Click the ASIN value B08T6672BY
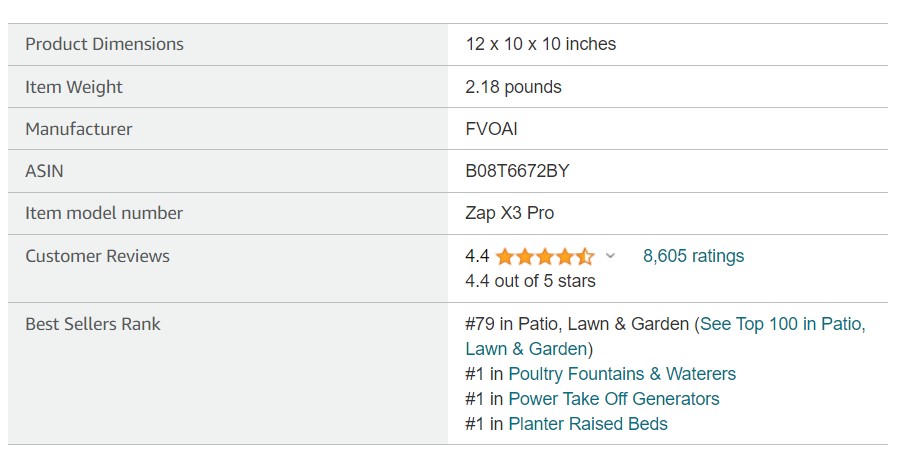903x453 pixels. point(517,172)
